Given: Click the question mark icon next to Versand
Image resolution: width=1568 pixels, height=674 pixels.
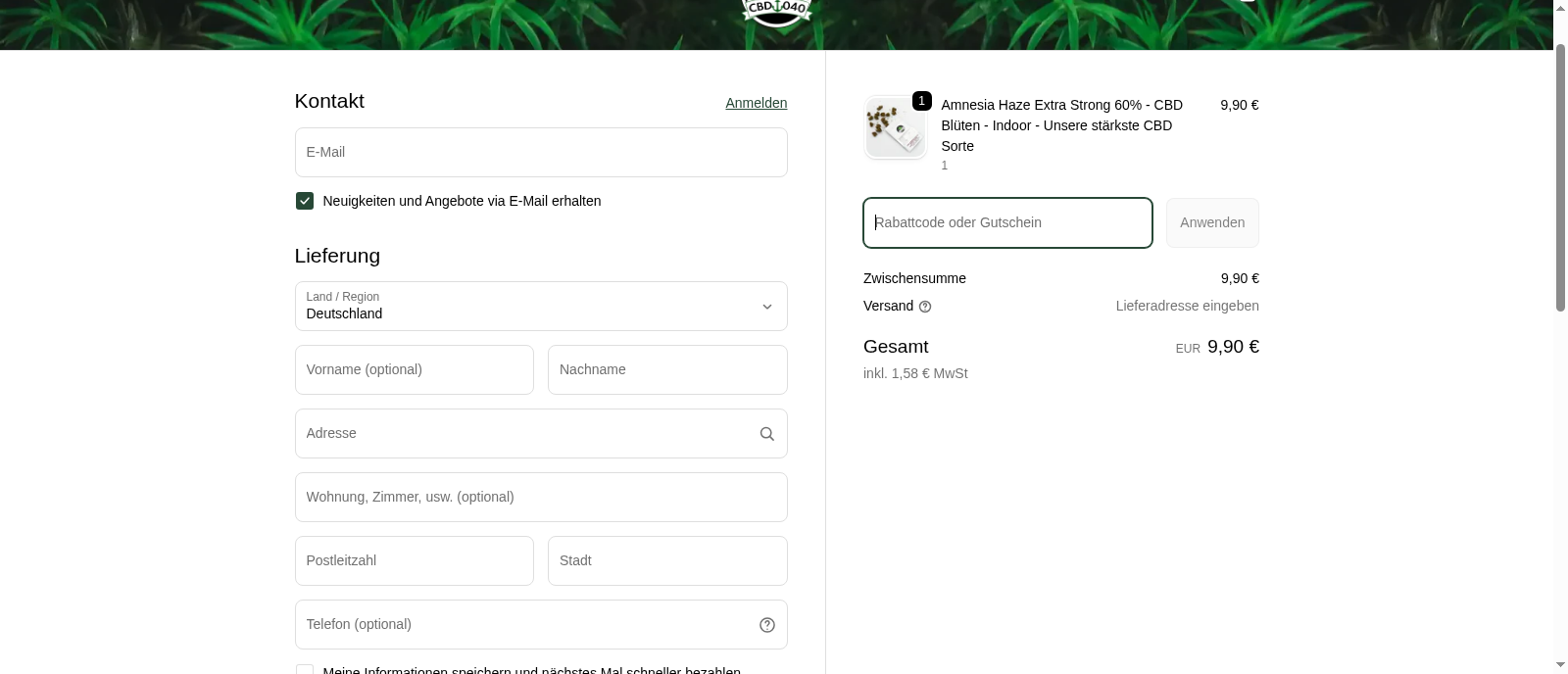Looking at the screenshot, I should [926, 306].
